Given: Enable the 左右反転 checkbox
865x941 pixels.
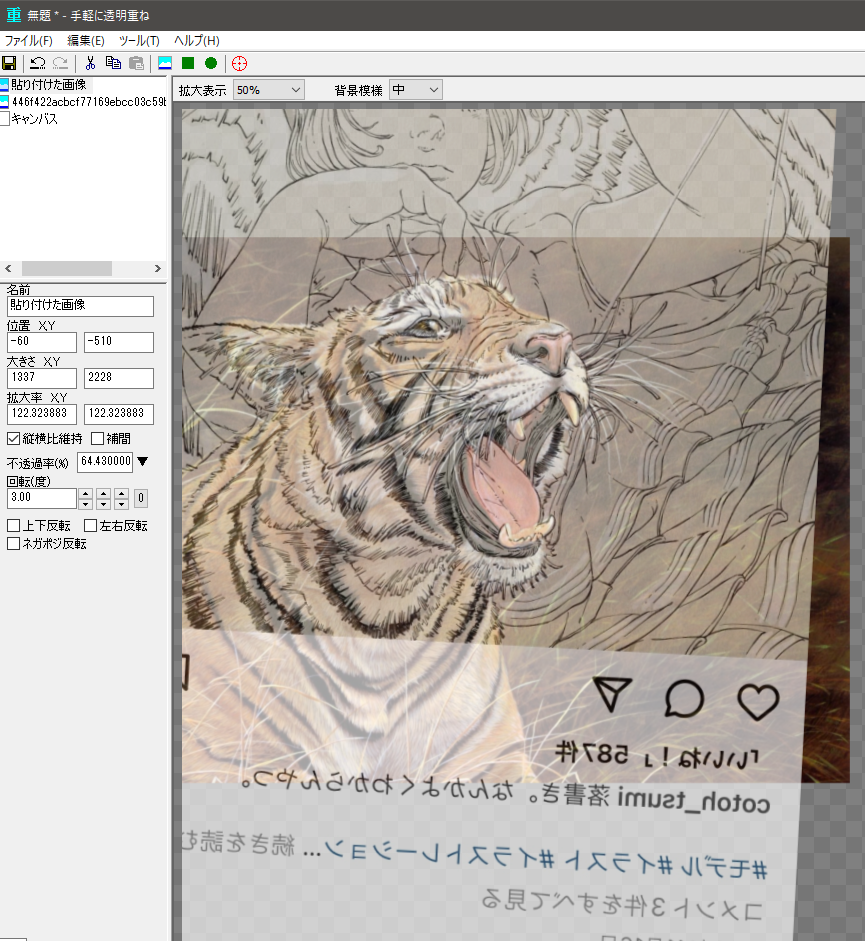Looking at the screenshot, I should (x=91, y=526).
